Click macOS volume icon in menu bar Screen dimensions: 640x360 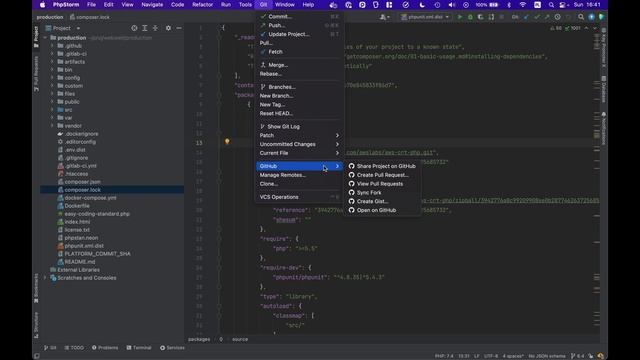451,5
